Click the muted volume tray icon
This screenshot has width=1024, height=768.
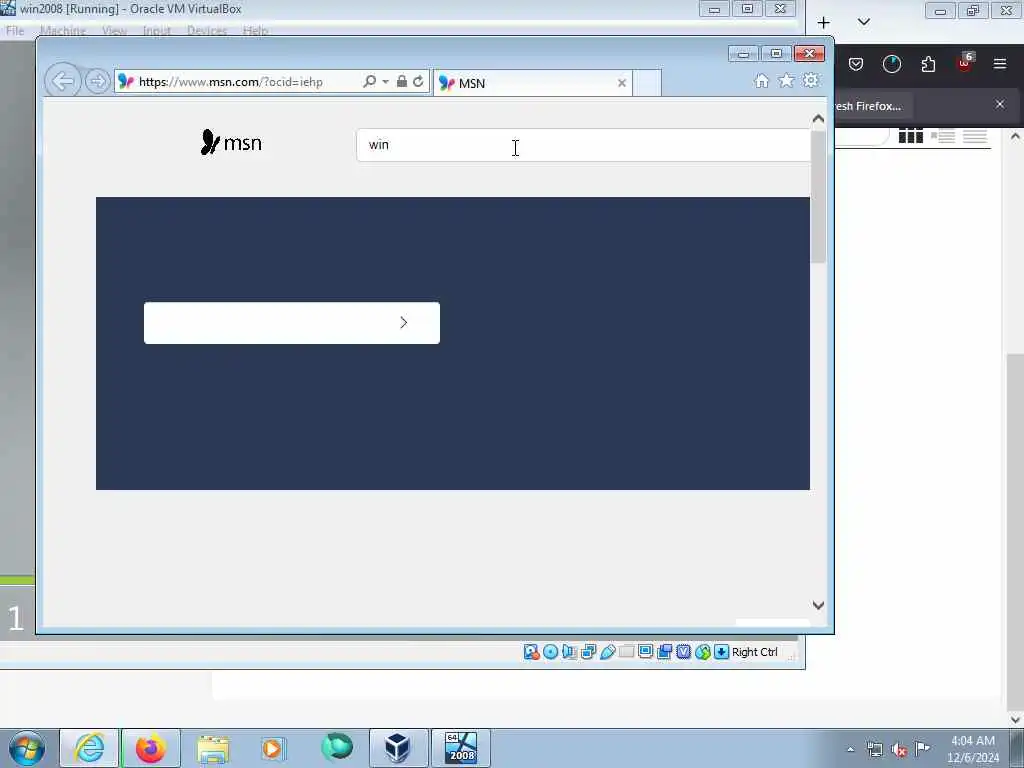pyautogui.click(x=899, y=749)
